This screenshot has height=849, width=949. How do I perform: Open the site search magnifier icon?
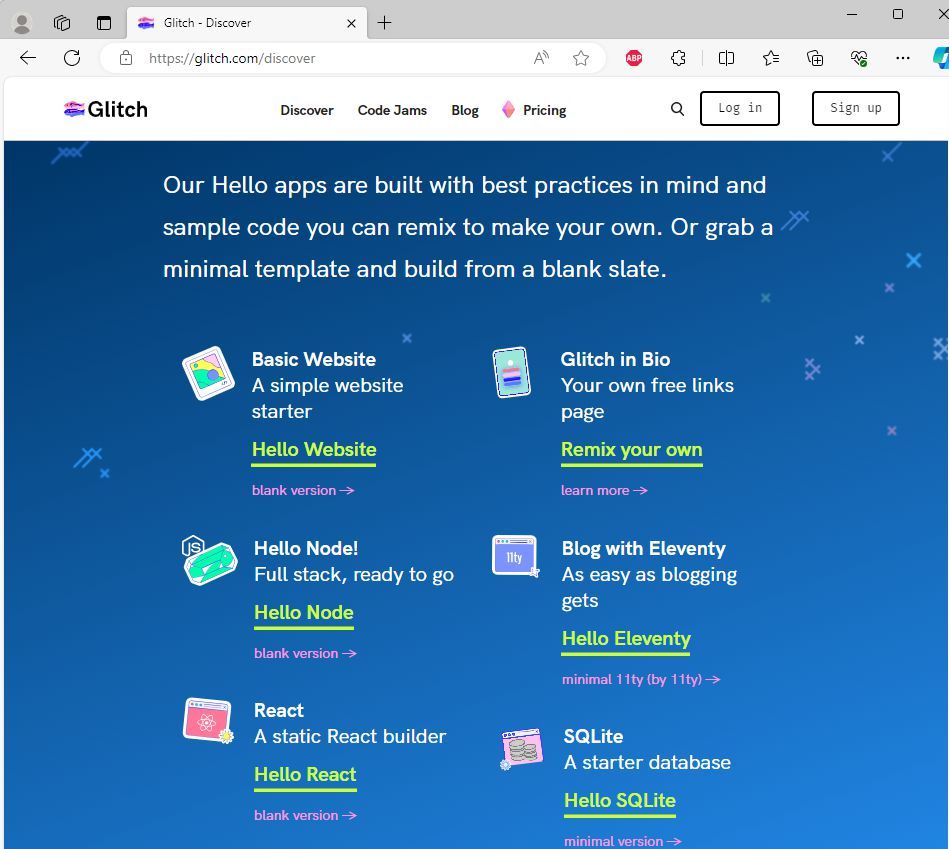pyautogui.click(x=678, y=109)
